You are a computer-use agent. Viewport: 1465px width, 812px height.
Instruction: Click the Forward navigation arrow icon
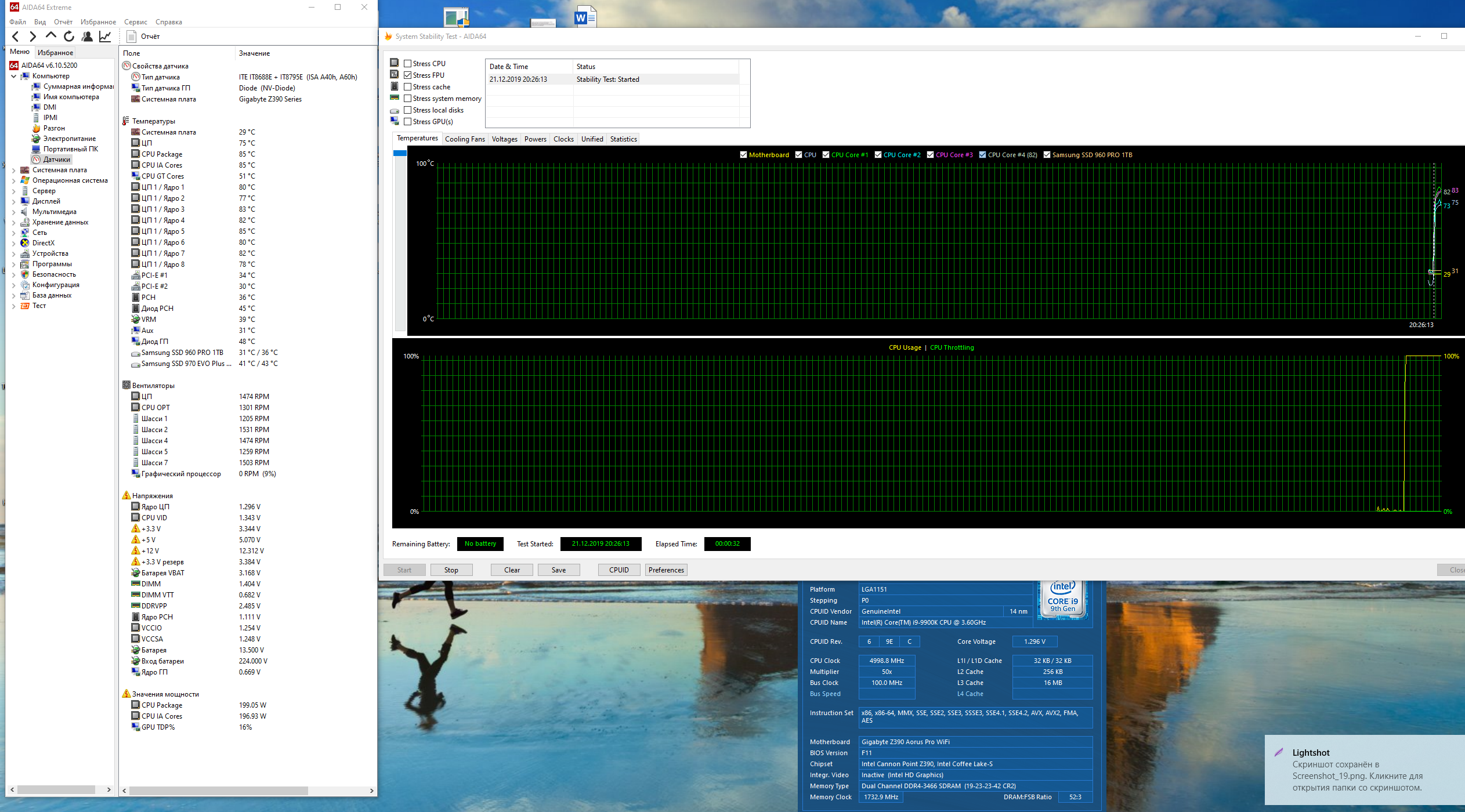[32, 37]
